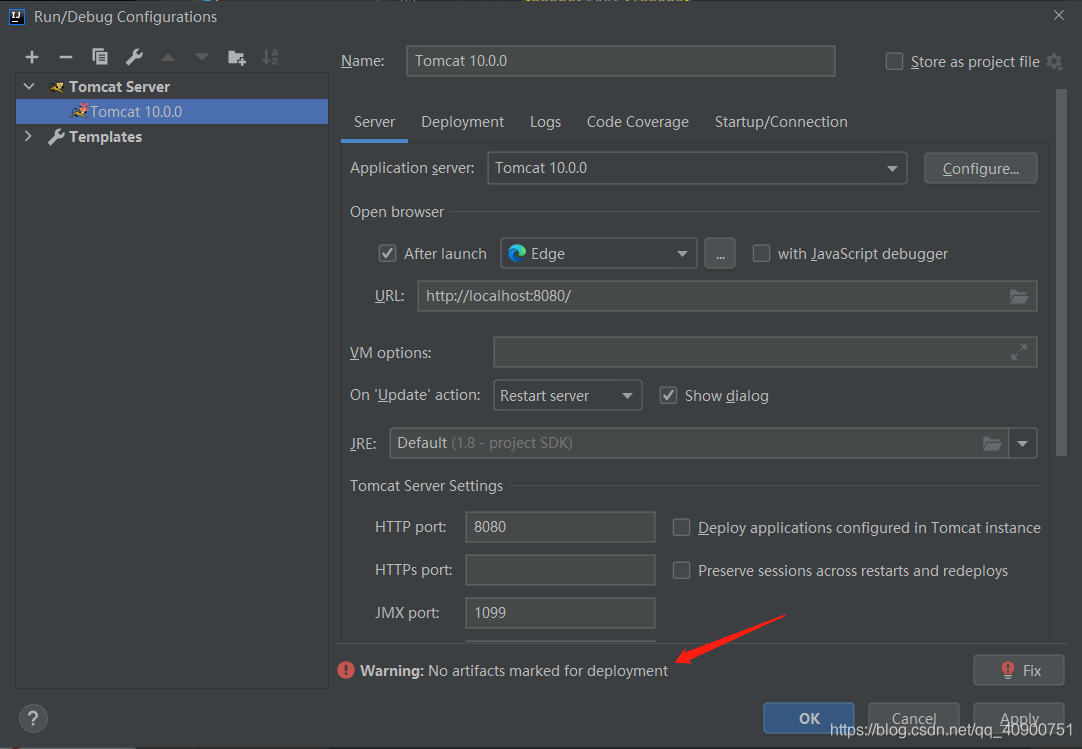1082x749 pixels.
Task: Click the 'No artifacts marked for deployment' warning text
Action: (x=548, y=671)
